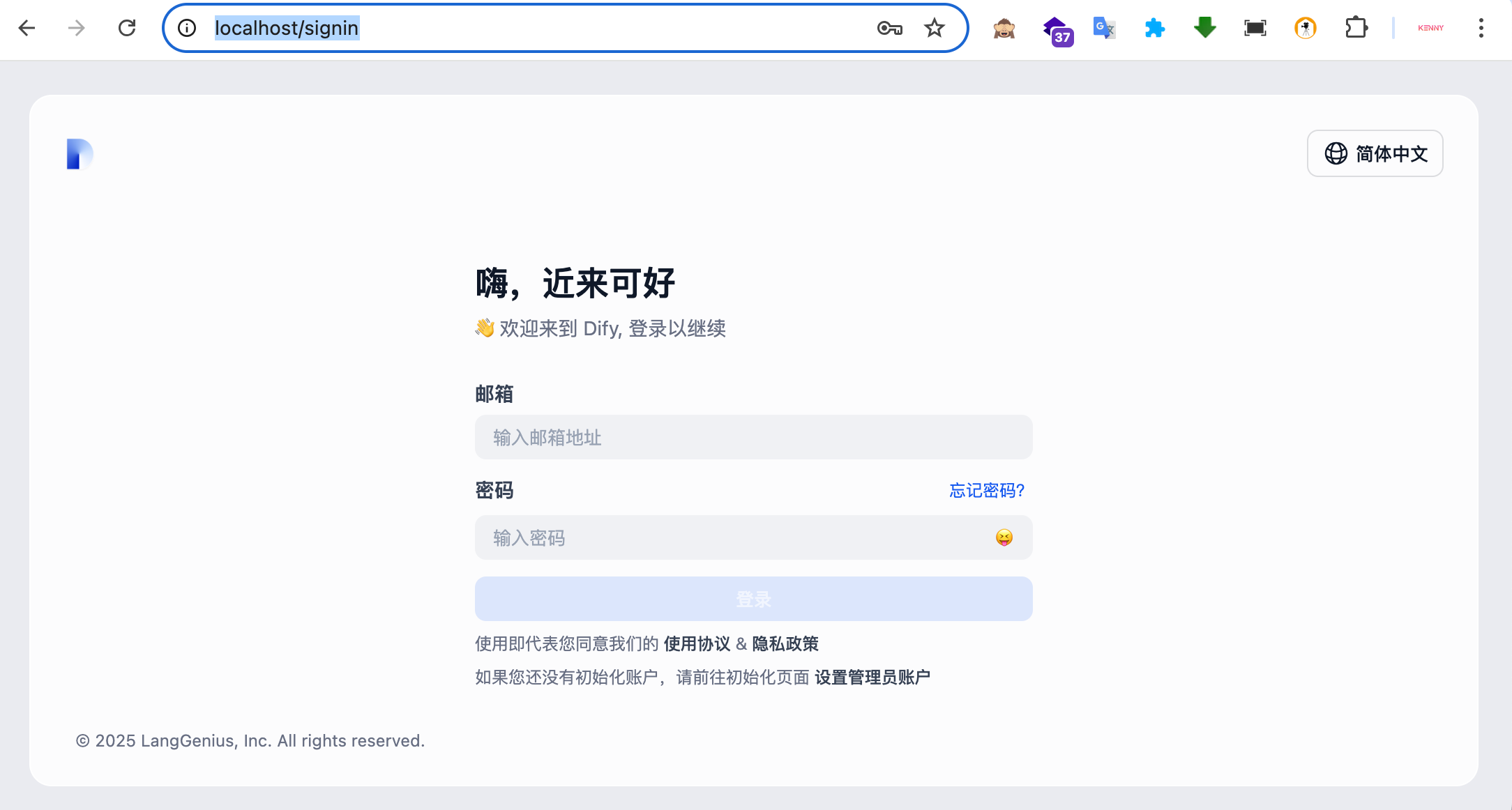
Task: Click the 邮箱 field label
Action: pyautogui.click(x=494, y=394)
